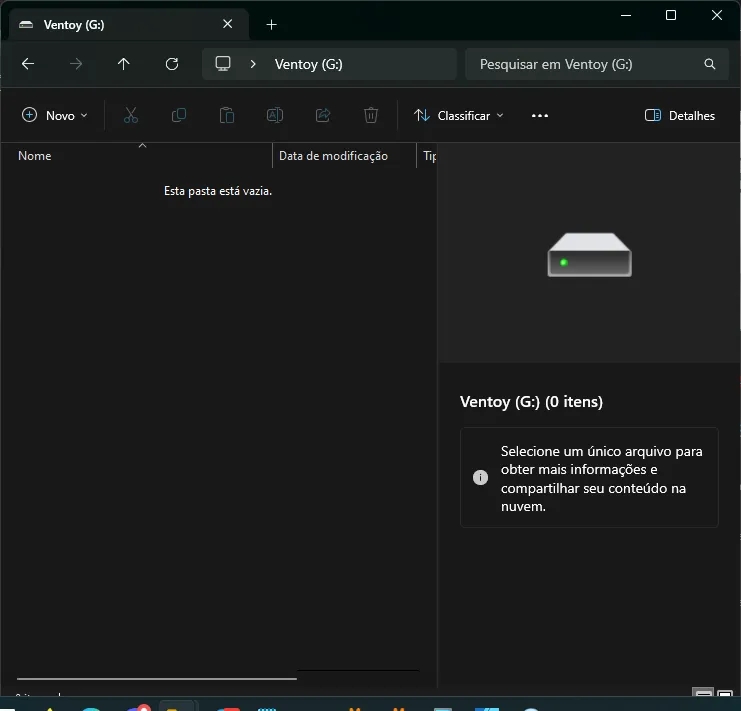Viewport: 741px width, 711px height.
Task: Click the Up directory arrow
Action: pyautogui.click(x=123, y=64)
